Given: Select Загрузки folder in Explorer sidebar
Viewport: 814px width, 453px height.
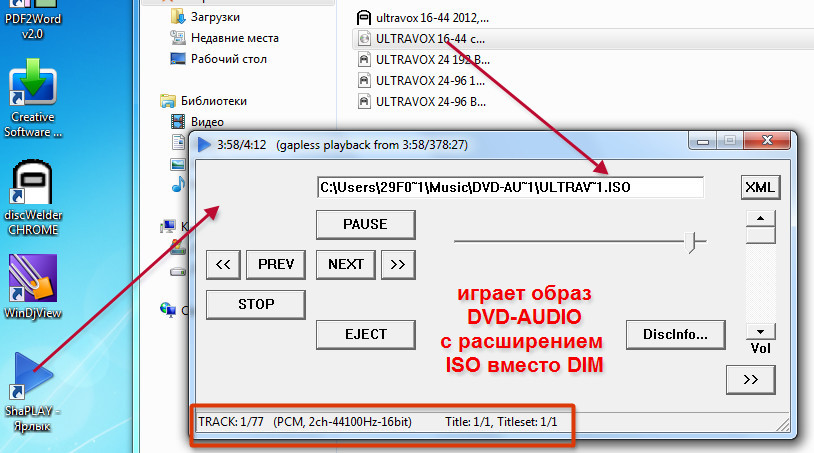Looking at the screenshot, I should (x=215, y=17).
